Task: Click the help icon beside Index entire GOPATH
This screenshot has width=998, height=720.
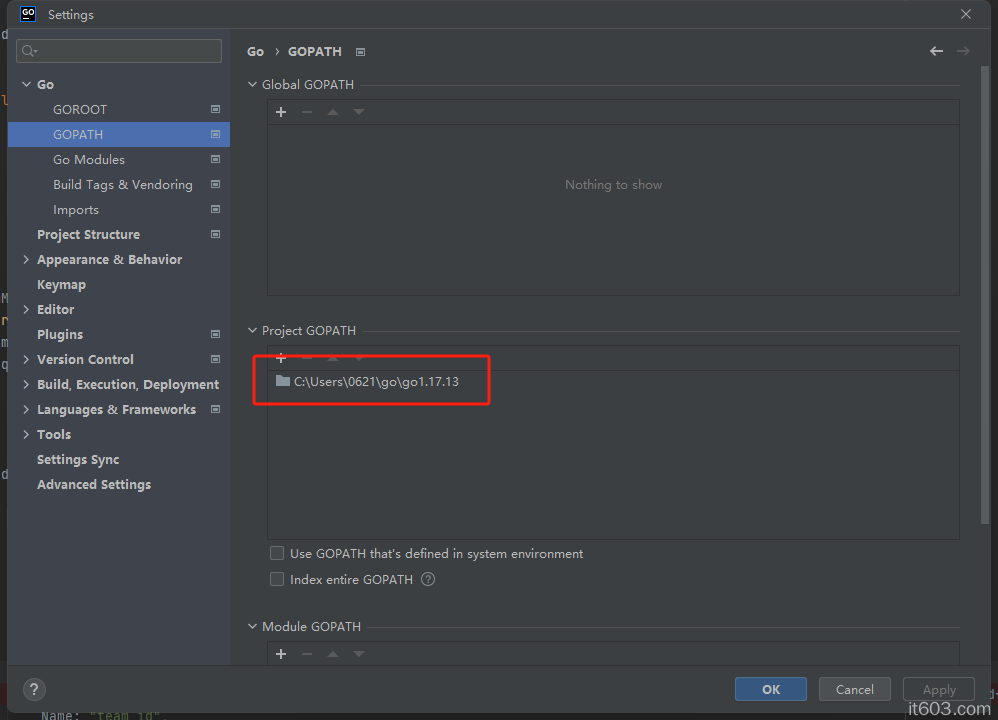Action: [428, 579]
